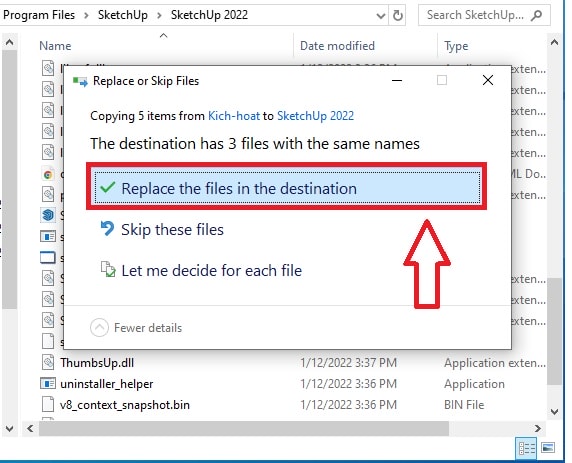Sort by Type column header
572x463 pixels.
click(456, 46)
